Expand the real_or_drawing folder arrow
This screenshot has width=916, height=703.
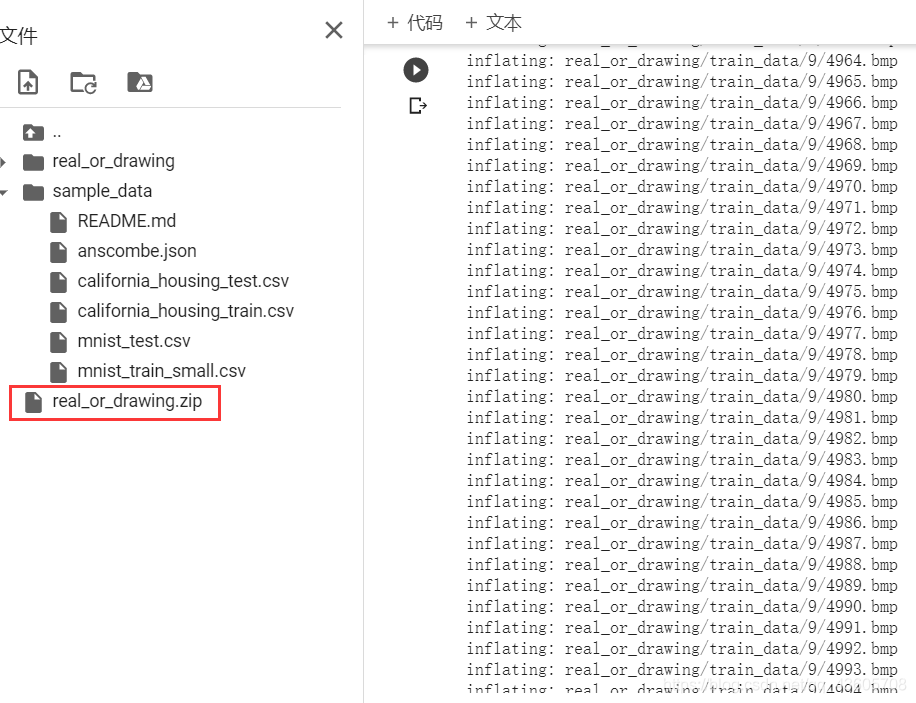(x=4, y=162)
